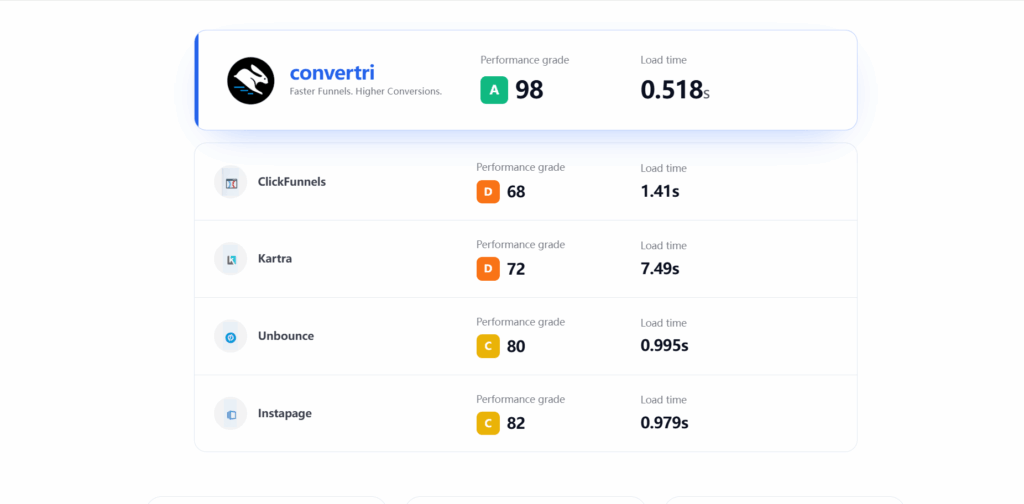This screenshot has height=504, width=1024.
Task: Click the Kartra name
Action: tap(275, 259)
